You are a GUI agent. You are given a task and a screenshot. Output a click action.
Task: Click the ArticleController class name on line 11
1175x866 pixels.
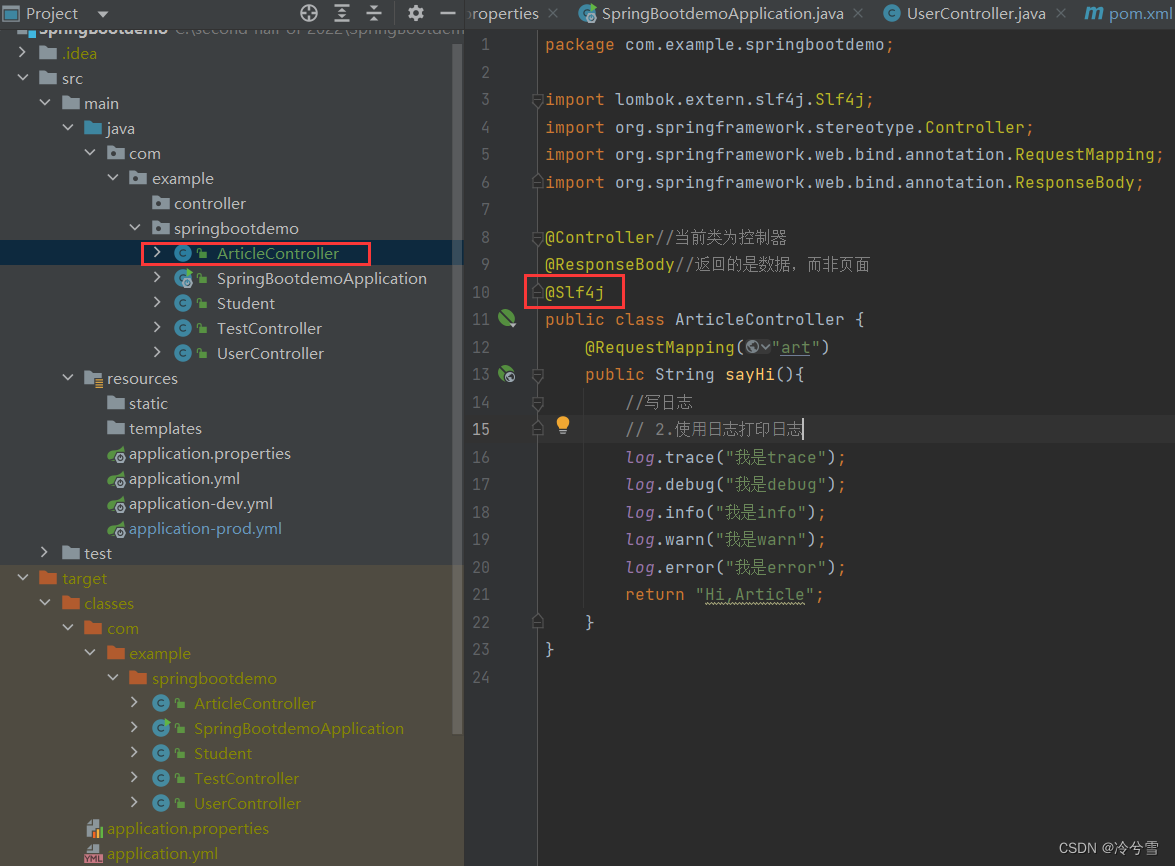(x=759, y=319)
